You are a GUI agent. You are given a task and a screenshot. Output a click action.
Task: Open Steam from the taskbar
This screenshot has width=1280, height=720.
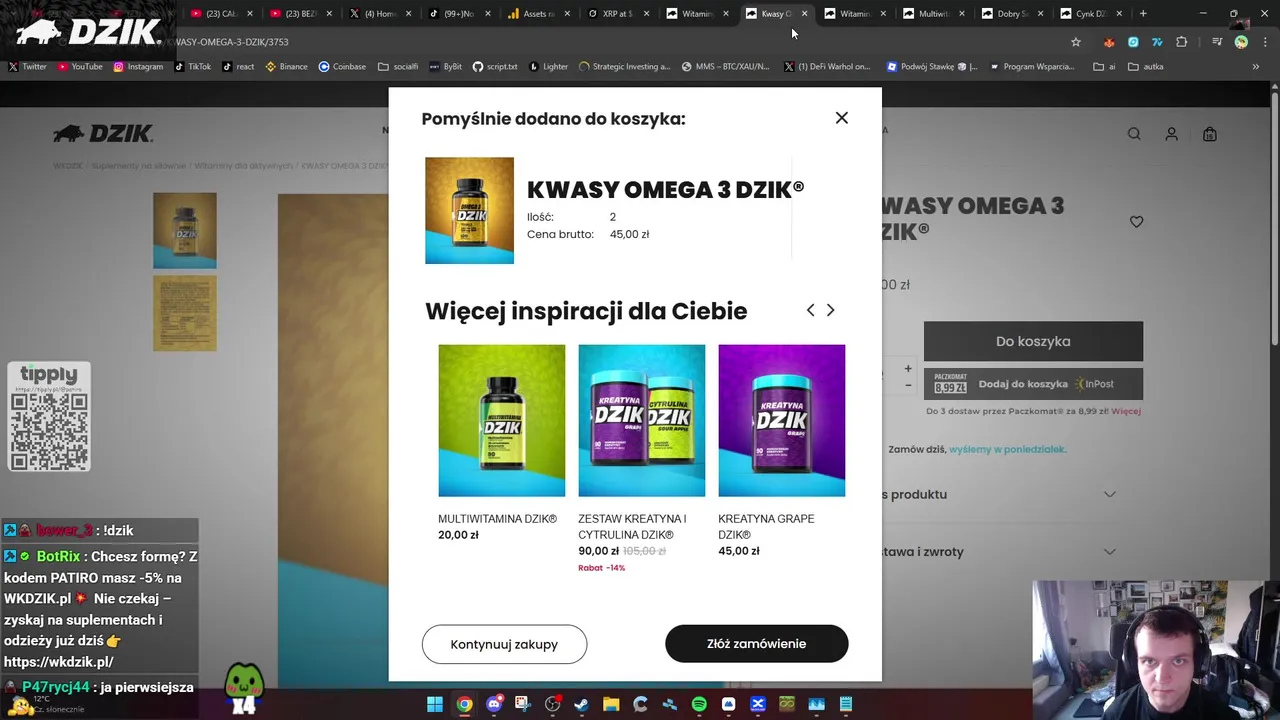point(581,704)
